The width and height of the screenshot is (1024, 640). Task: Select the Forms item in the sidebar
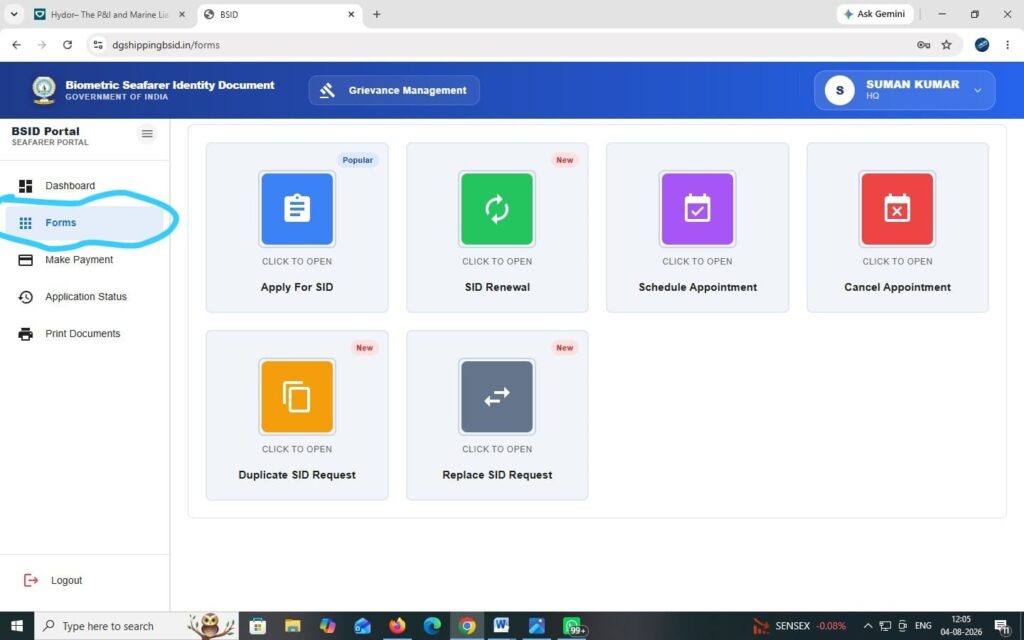[x=84, y=223]
